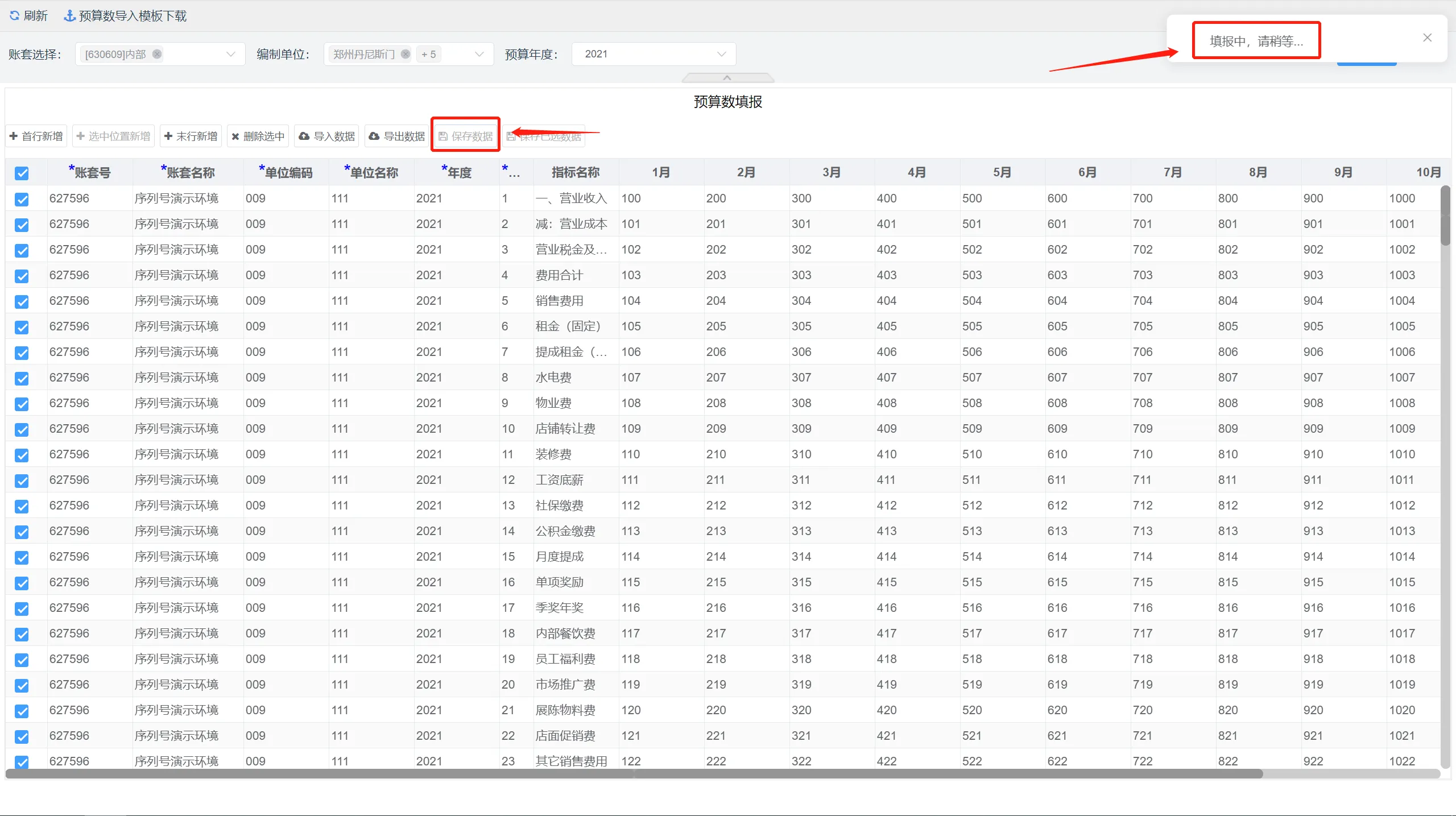The image size is (1456, 816).
Task: Click the 保存数据 button
Action: click(466, 136)
